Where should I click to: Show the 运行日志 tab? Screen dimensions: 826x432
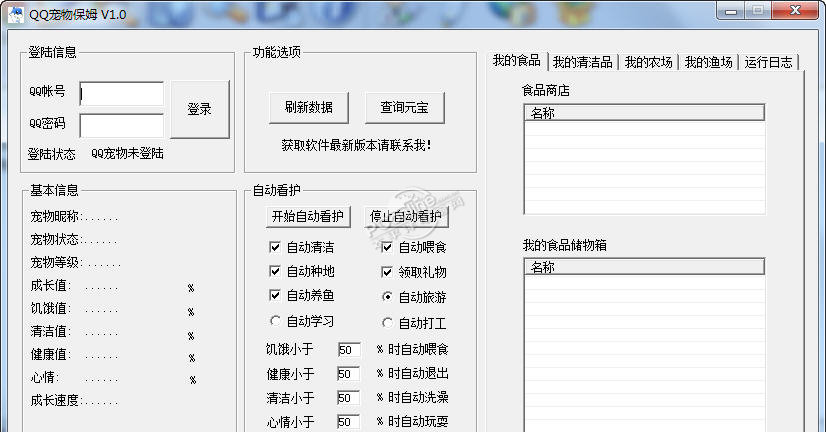pos(769,62)
